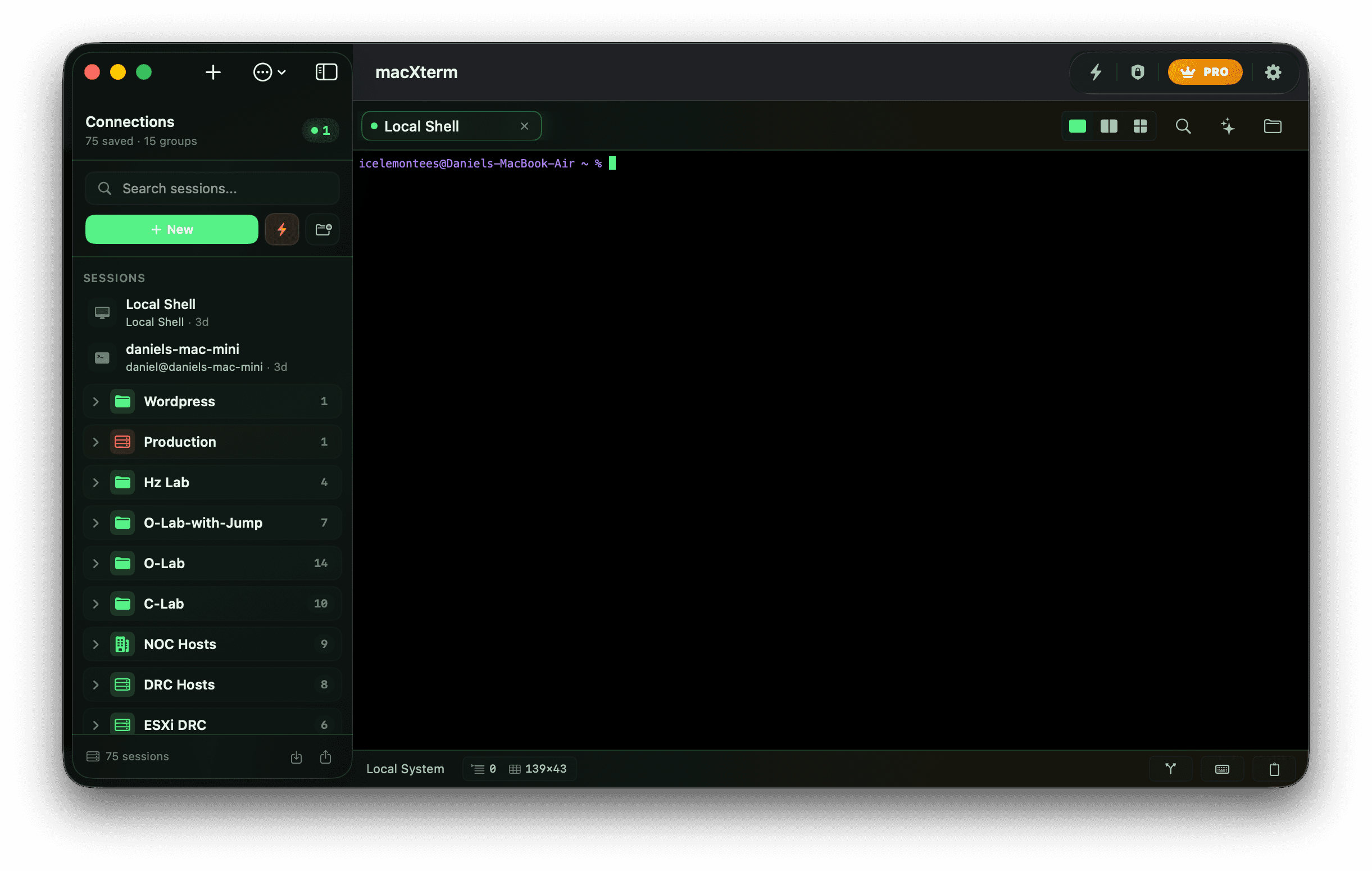This screenshot has width=1372, height=871.
Task: Click the lightning bolt icon beside the shield
Action: 1096,72
